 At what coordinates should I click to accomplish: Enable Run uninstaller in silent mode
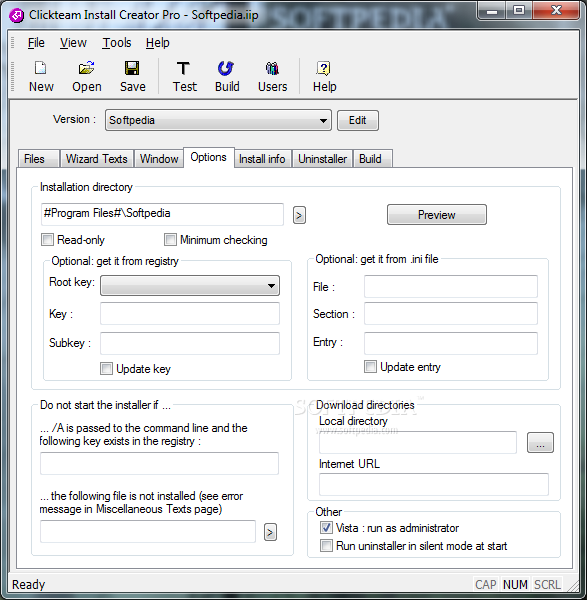(x=326, y=545)
